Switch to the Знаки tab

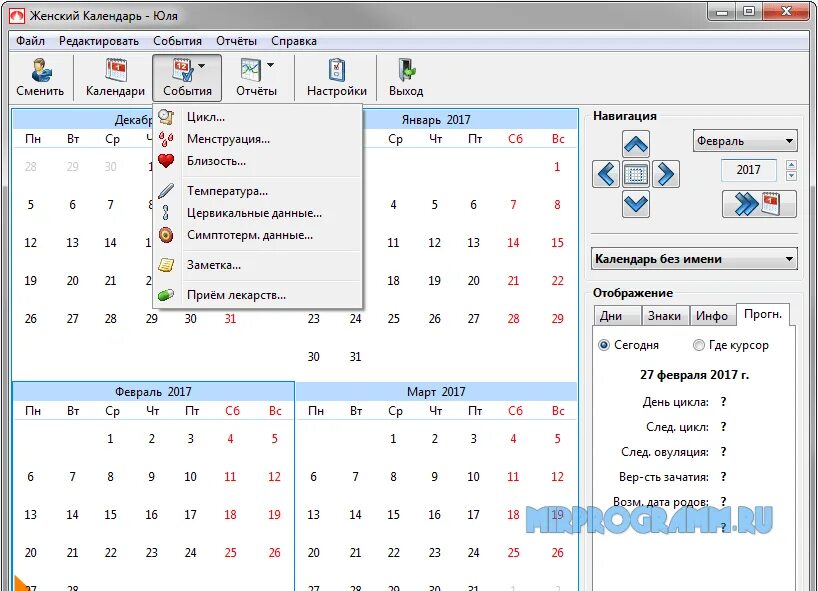664,316
